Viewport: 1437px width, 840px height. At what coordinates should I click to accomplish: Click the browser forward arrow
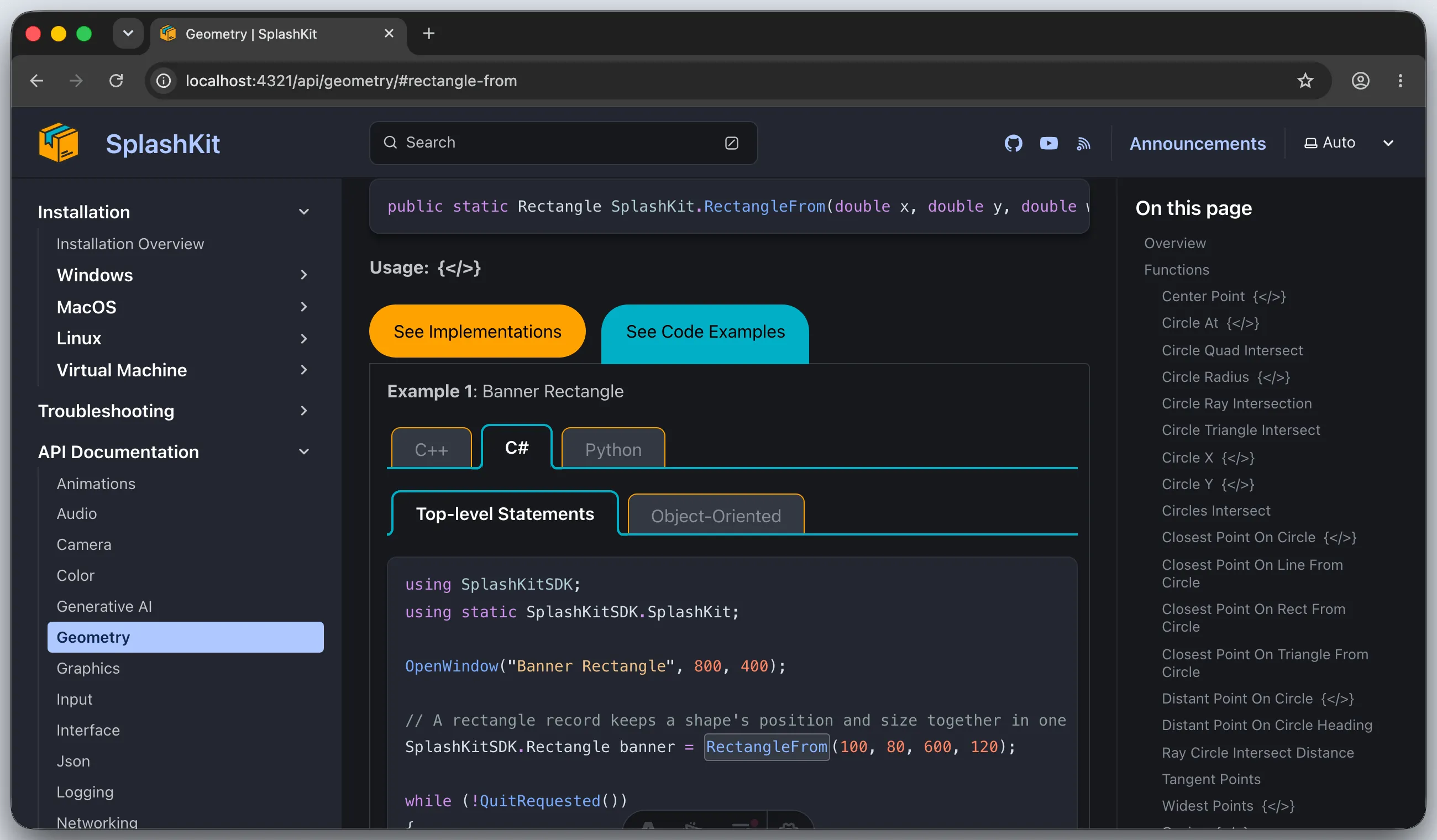pos(76,81)
